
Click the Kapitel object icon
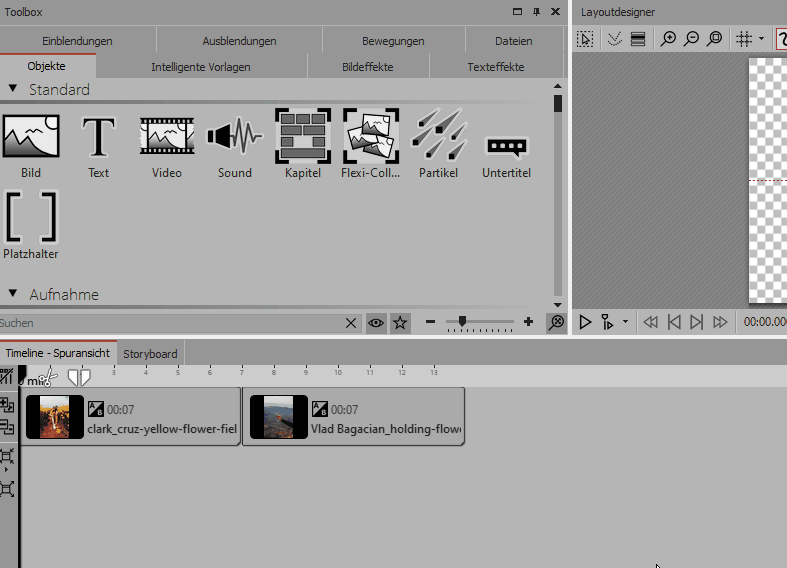coord(302,137)
